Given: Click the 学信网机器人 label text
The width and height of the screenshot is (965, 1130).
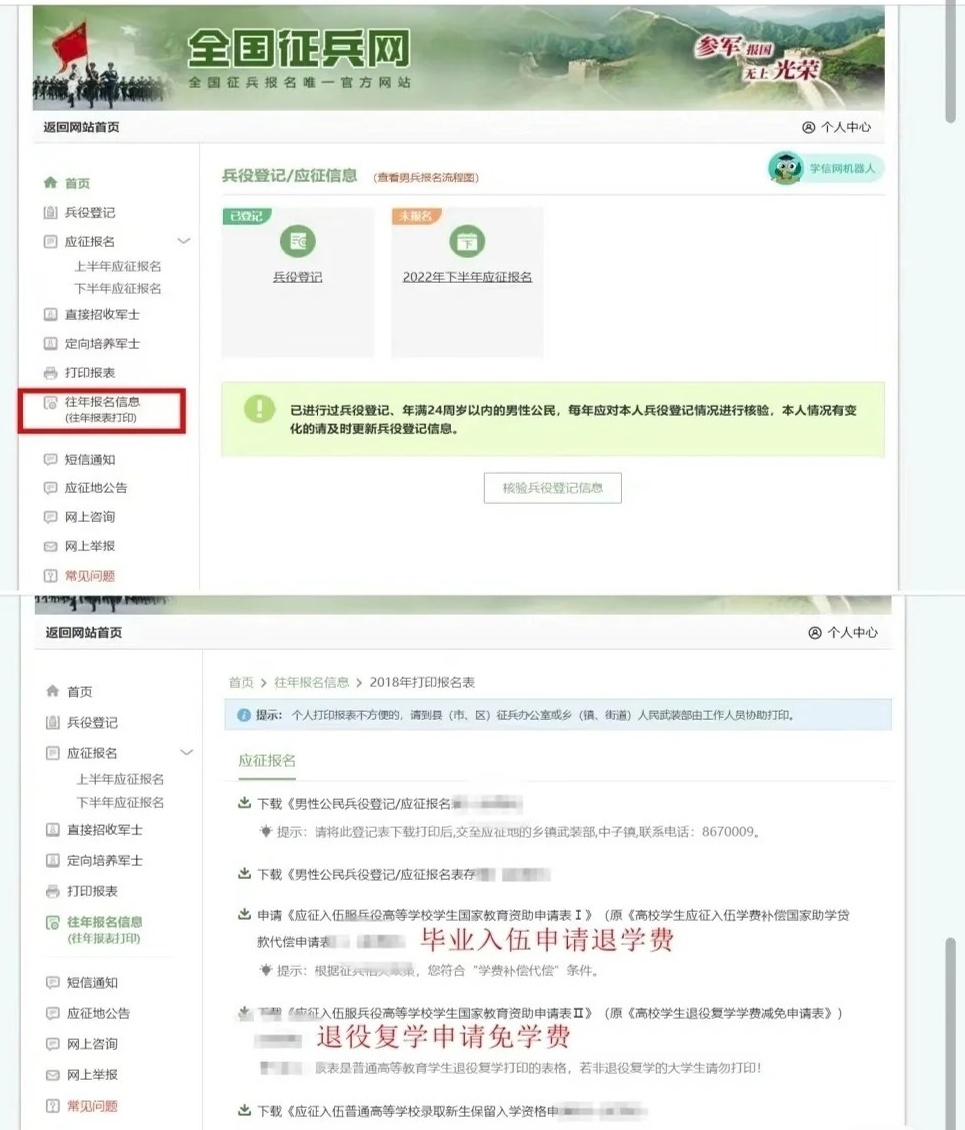Looking at the screenshot, I should (842, 169).
